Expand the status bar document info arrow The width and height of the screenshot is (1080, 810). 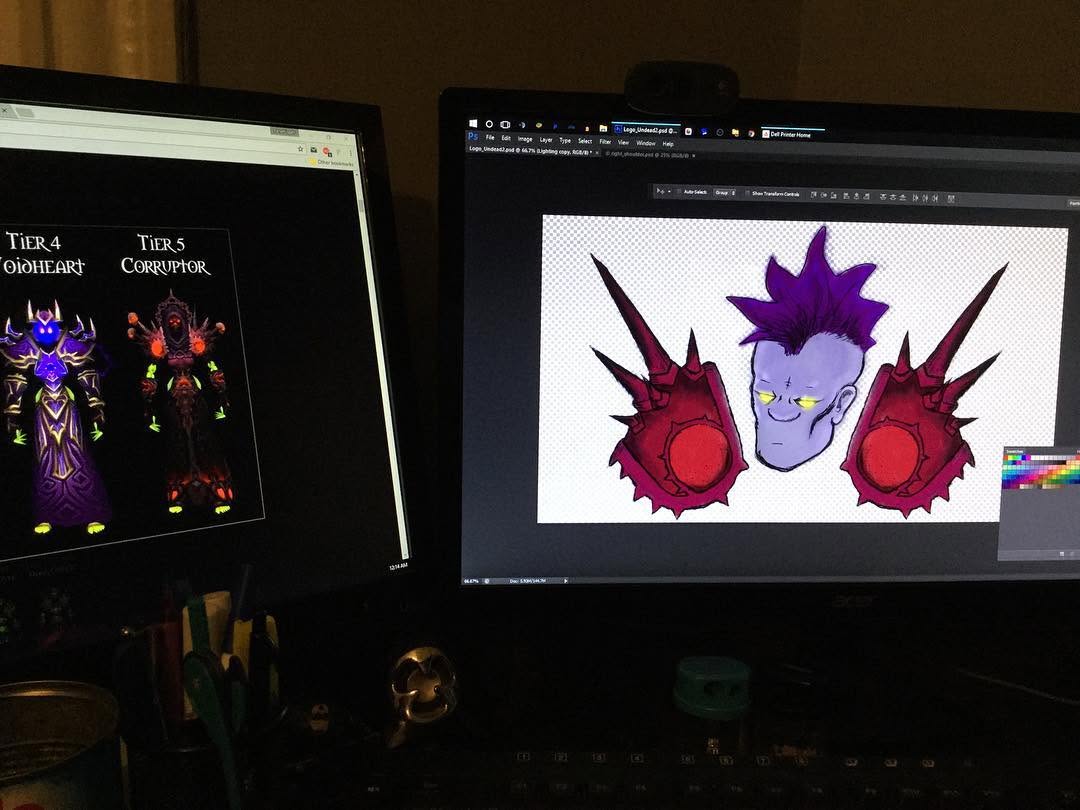point(571,581)
